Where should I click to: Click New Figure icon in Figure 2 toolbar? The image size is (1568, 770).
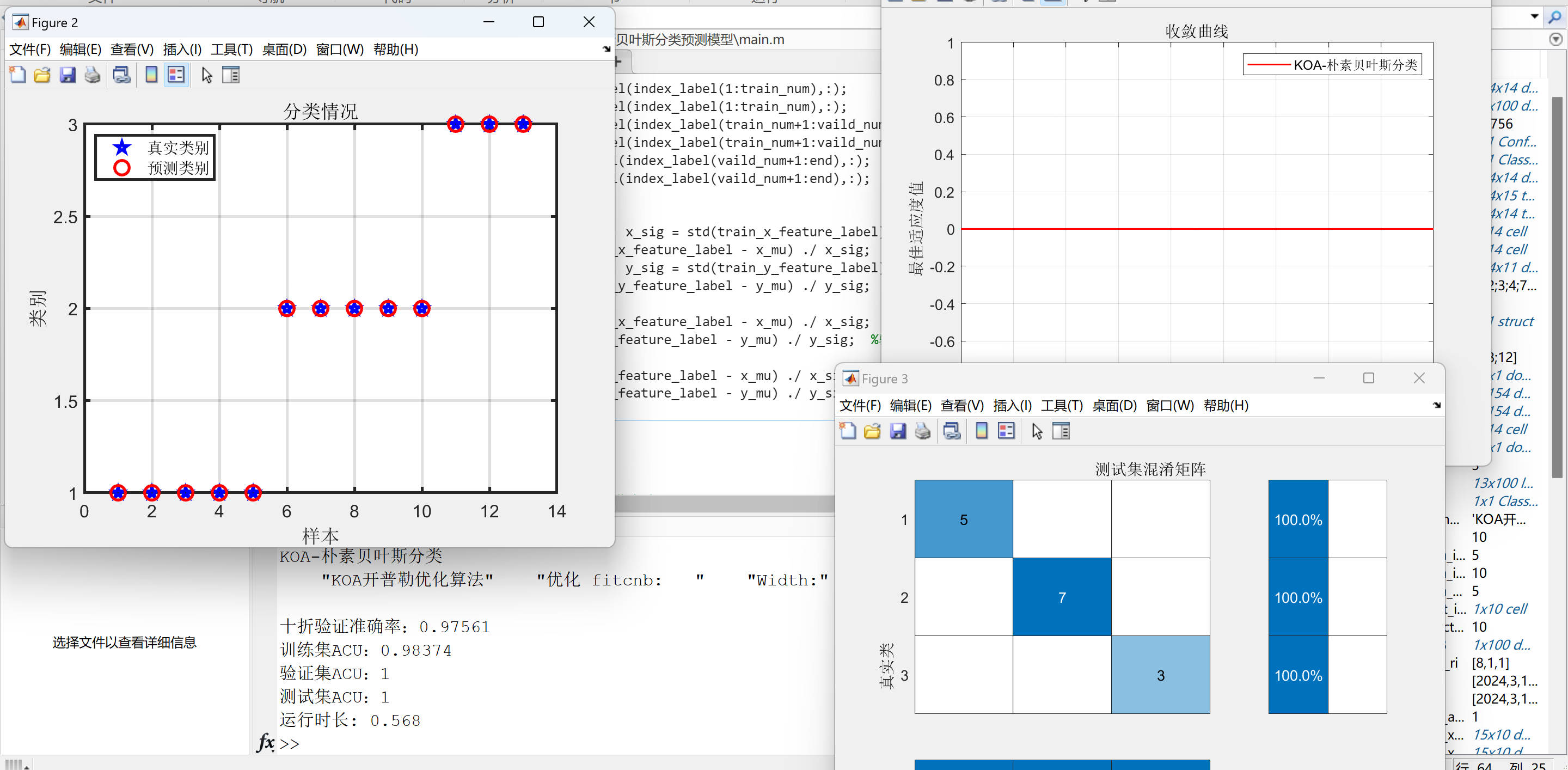17,75
